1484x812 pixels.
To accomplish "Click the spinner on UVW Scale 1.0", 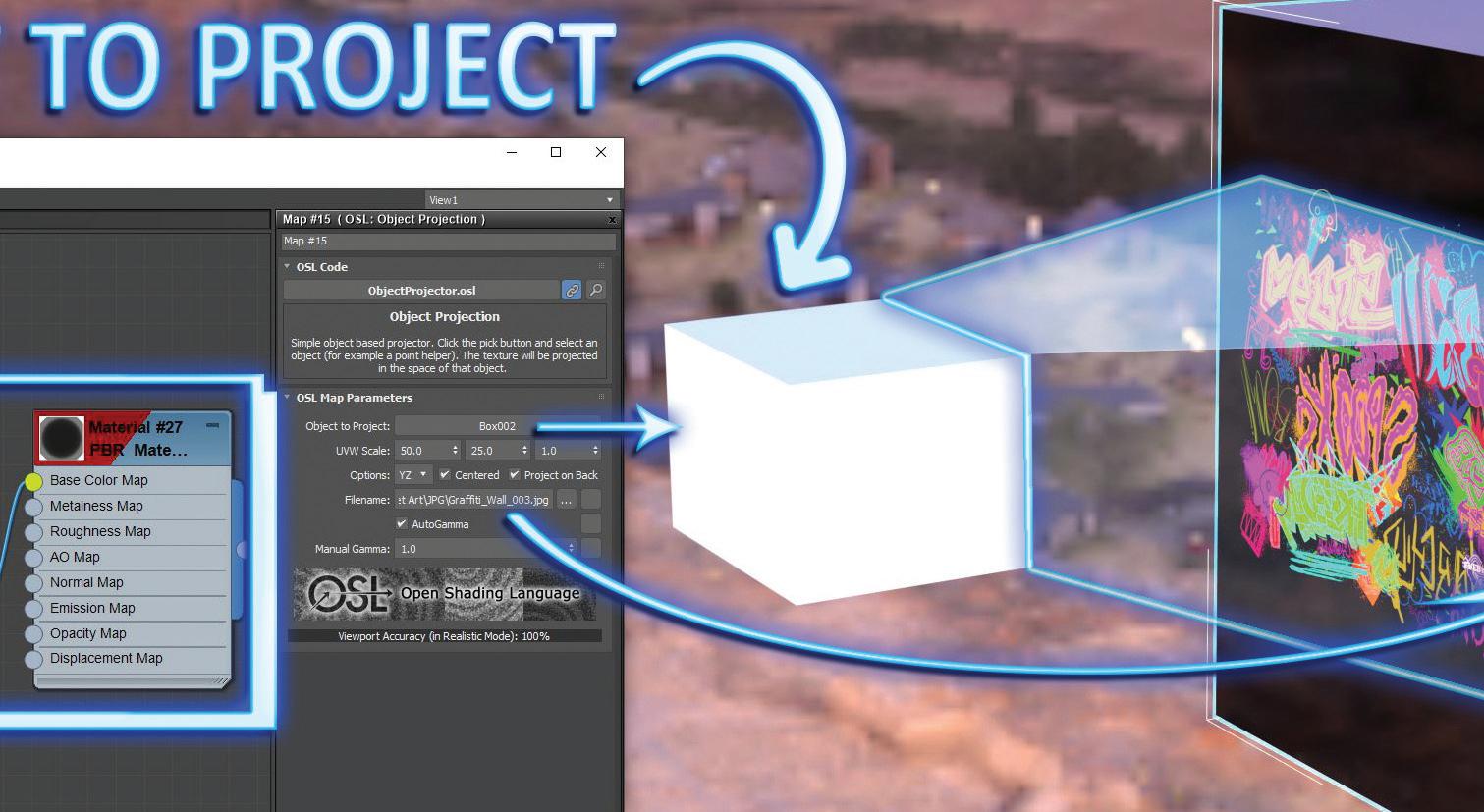I will (595, 451).
